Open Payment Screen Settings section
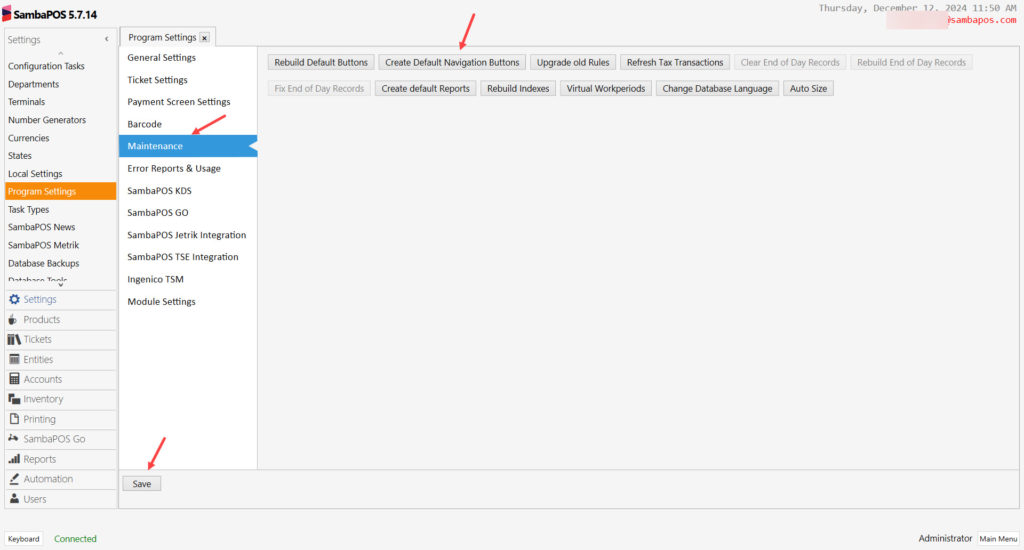Image resolution: width=1024 pixels, height=550 pixels. 188,102
